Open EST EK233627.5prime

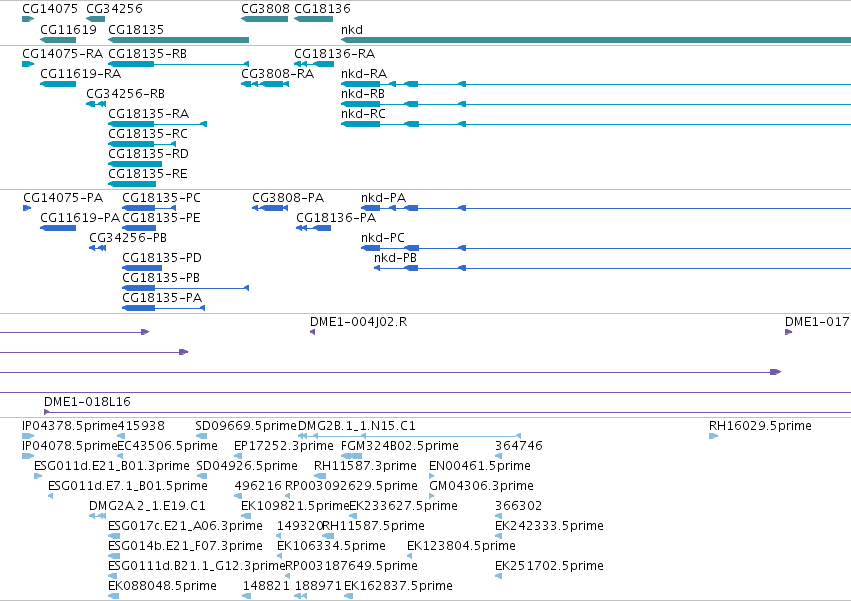tap(403, 507)
